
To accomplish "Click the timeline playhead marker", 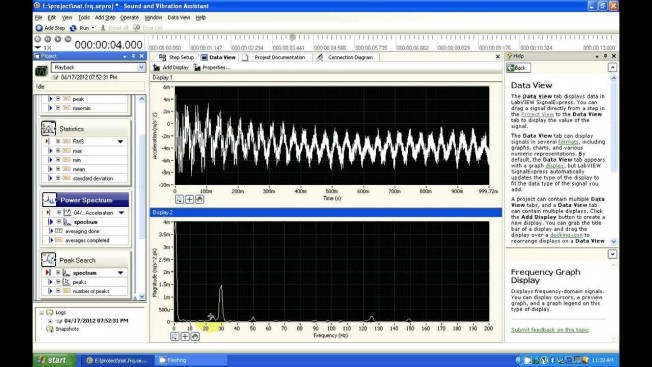I will pos(292,38).
